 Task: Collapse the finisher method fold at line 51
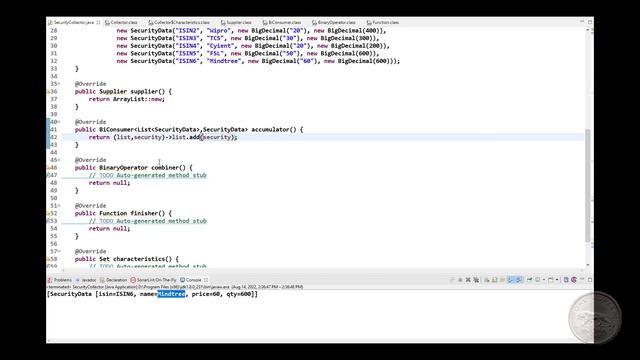pyautogui.click(x=59, y=206)
